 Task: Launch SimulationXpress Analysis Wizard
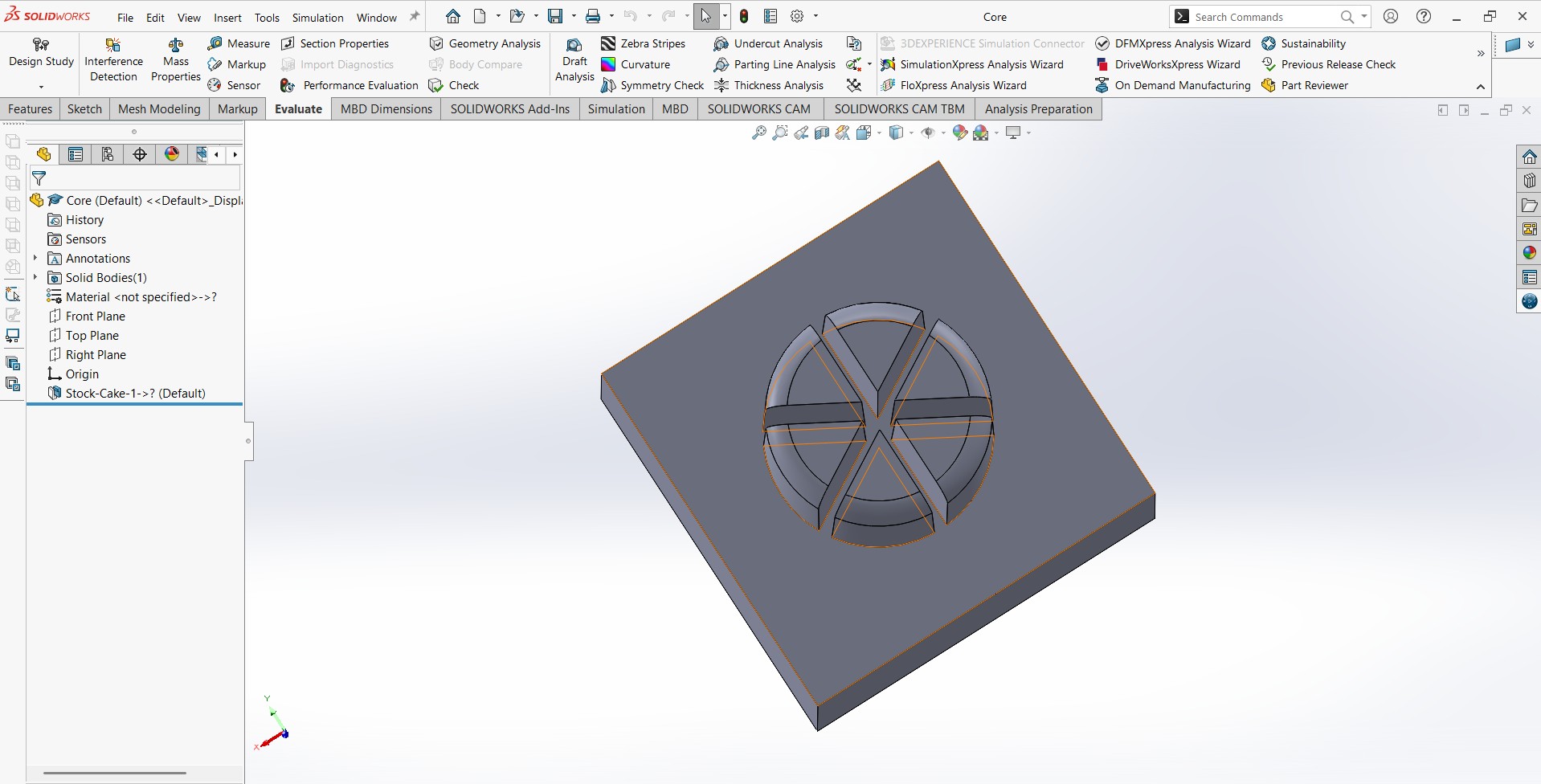tap(972, 64)
